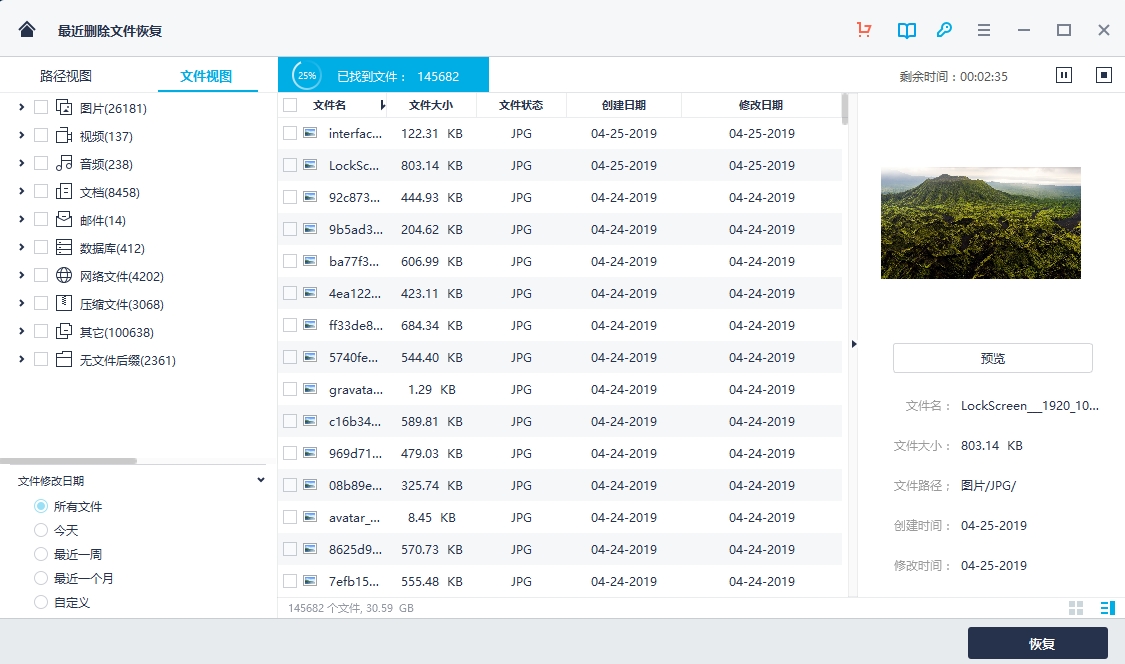Select the ba77f3... file row
The height and width of the screenshot is (664, 1125).
pyautogui.click(x=560, y=261)
